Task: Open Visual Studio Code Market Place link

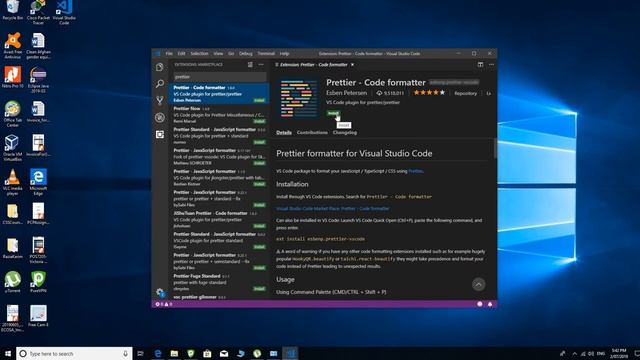Action: (x=333, y=209)
